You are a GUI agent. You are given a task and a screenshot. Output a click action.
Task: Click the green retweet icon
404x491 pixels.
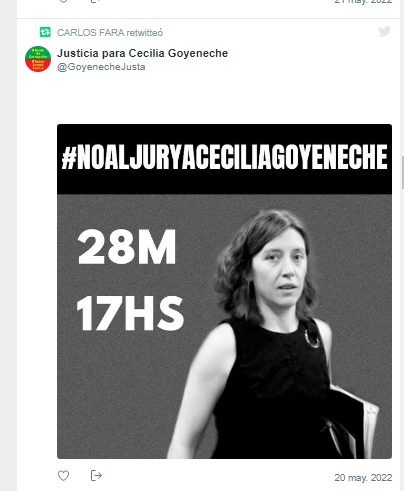coord(45,32)
